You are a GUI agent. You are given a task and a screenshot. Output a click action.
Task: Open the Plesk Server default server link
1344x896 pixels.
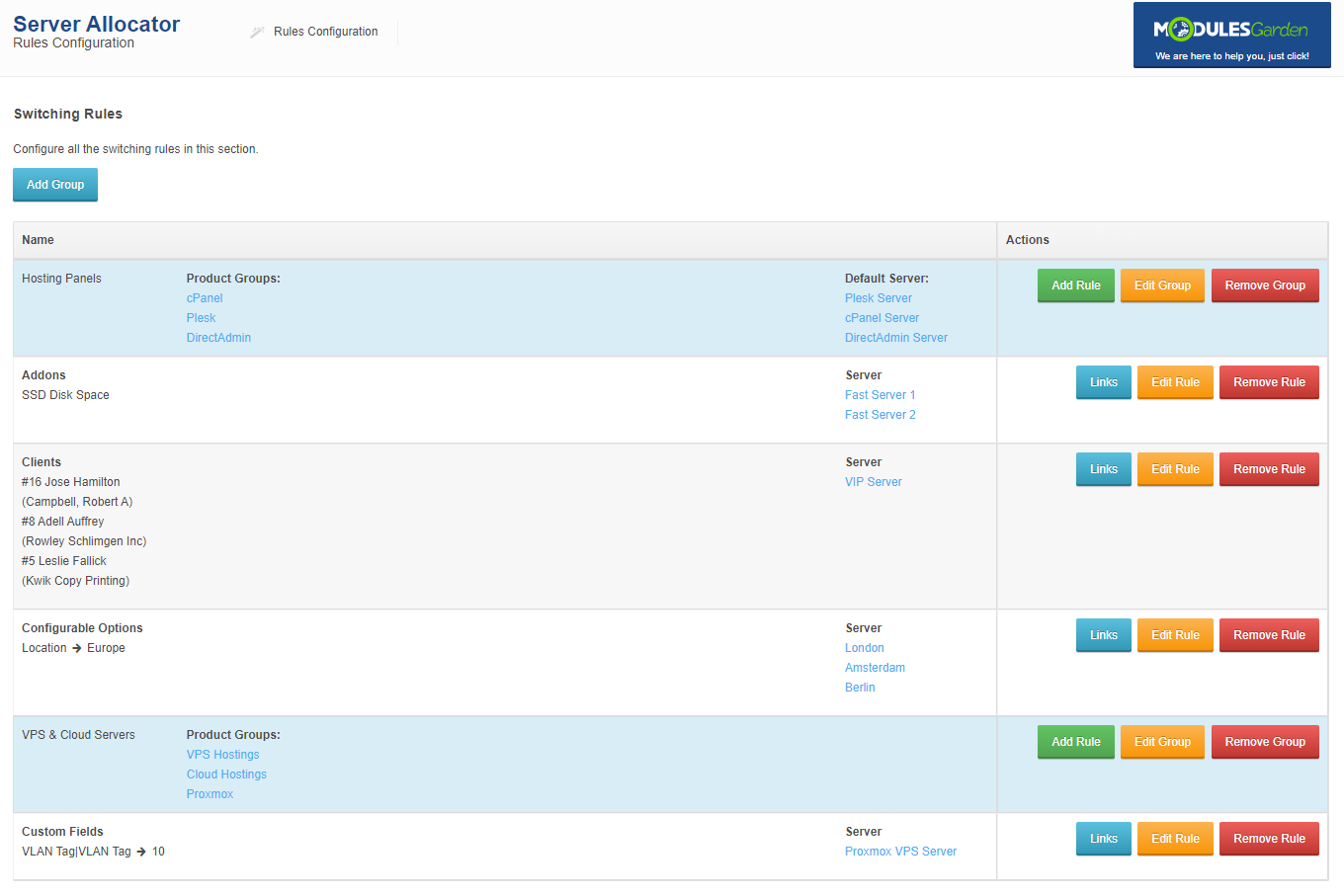(x=878, y=297)
